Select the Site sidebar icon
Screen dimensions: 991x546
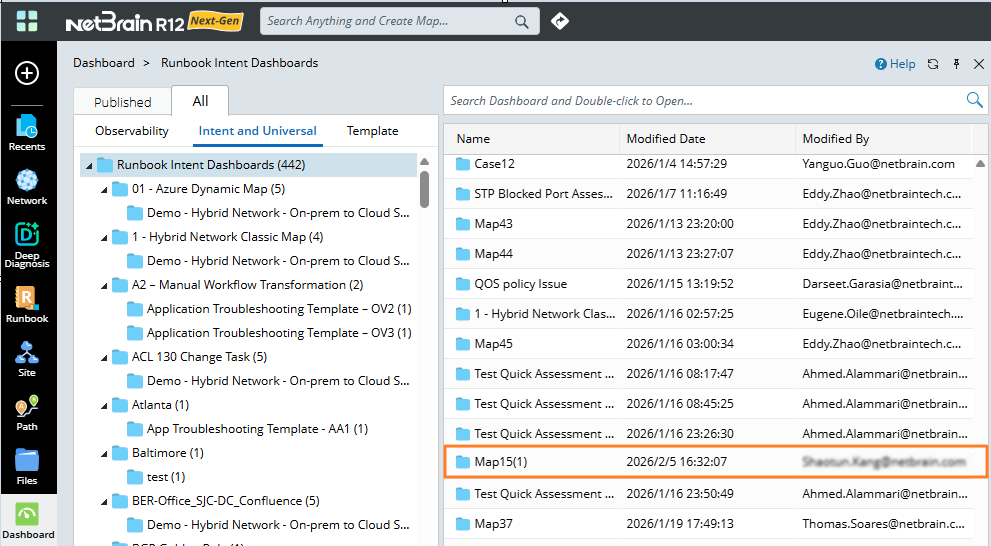click(27, 358)
